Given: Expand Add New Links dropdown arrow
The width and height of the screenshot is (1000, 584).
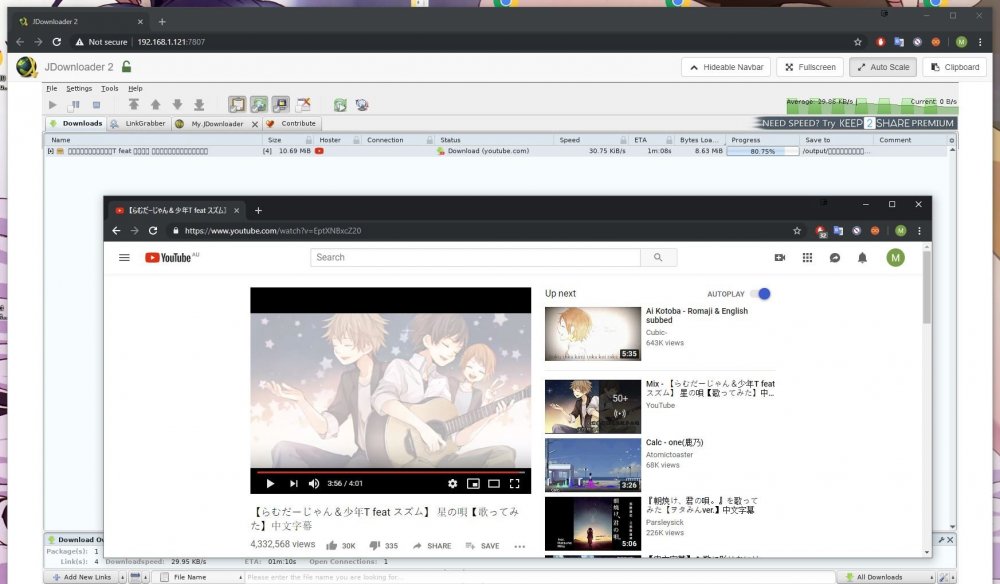Looking at the screenshot, I should (122, 578).
